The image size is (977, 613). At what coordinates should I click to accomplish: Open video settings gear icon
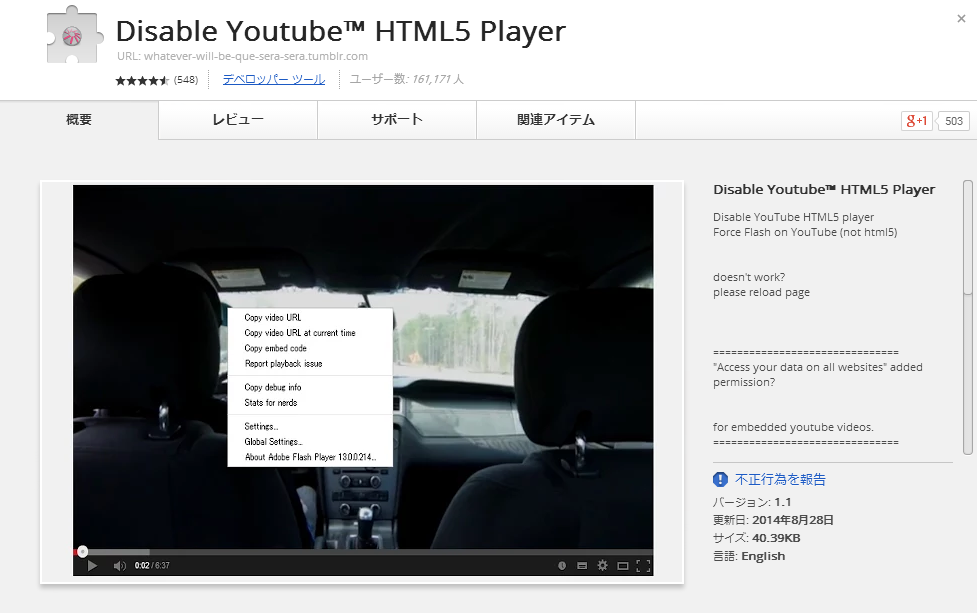603,566
